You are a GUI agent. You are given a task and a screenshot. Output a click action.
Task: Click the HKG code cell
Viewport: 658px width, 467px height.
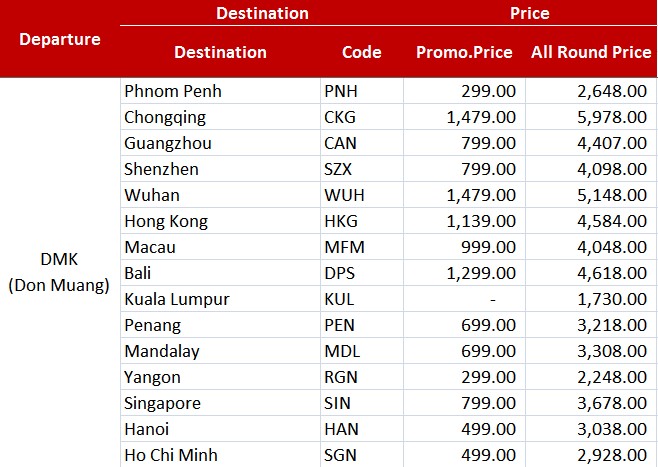pyautogui.click(x=362, y=221)
